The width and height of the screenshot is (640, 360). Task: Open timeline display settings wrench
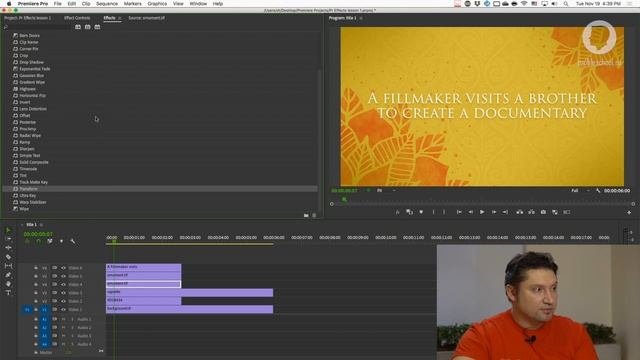click(x=73, y=241)
